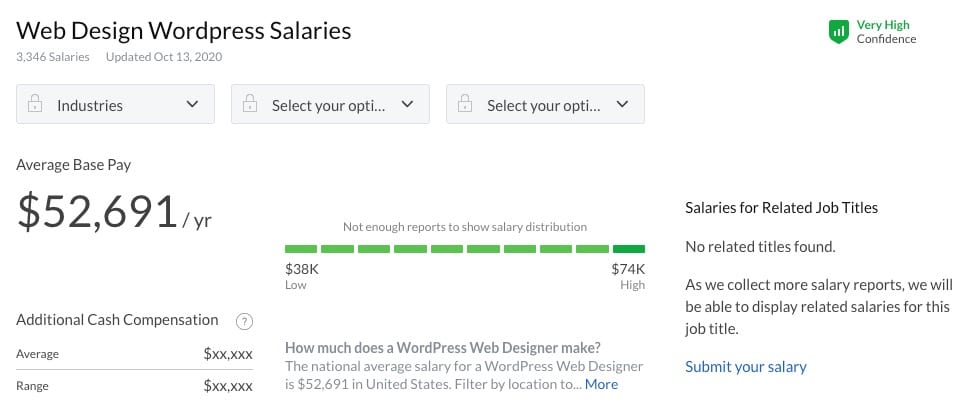Click the $52,691 average base pay figure
This screenshot has width=979, height=409.
pos(97,211)
